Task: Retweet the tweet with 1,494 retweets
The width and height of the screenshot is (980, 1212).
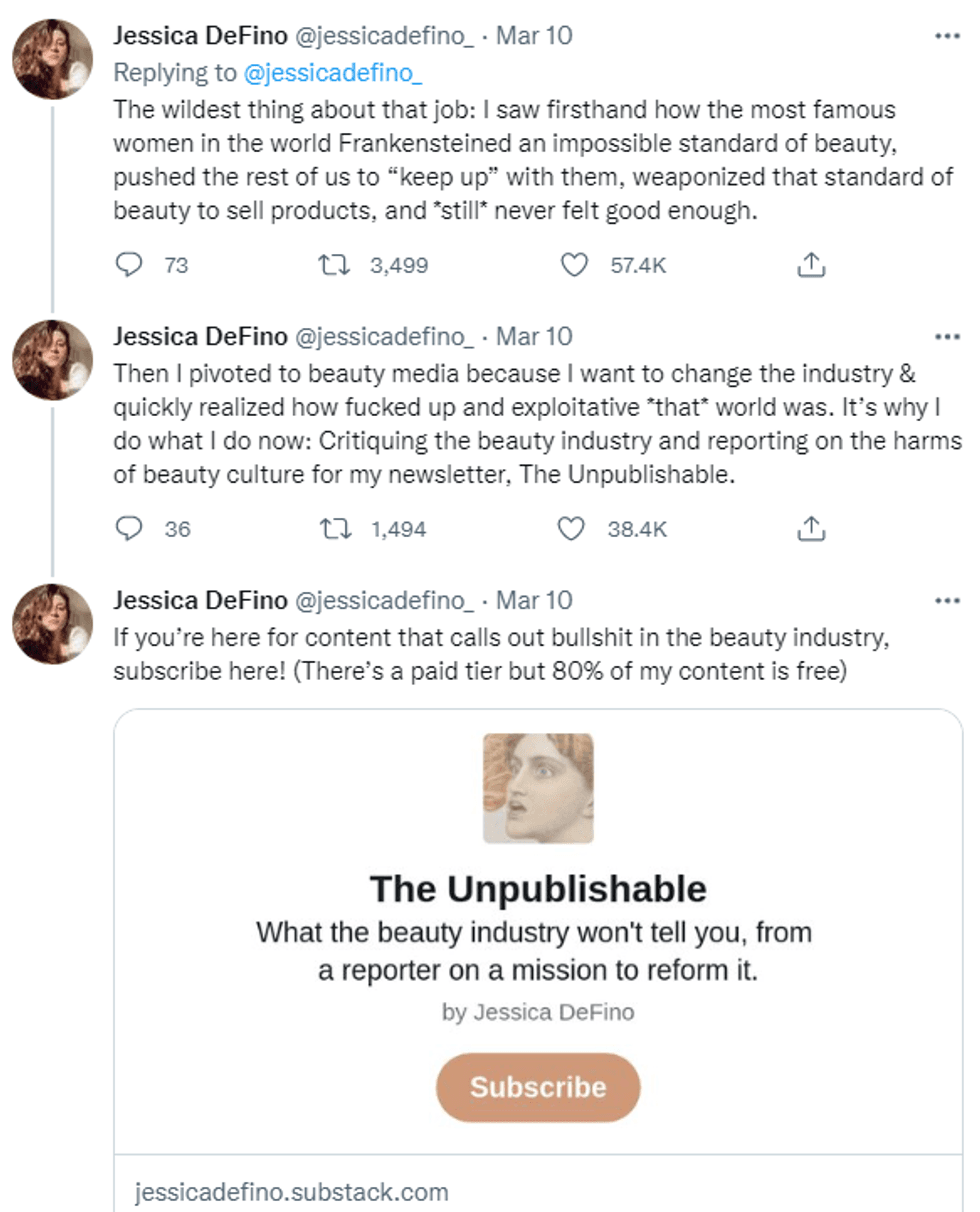Action: click(x=329, y=529)
